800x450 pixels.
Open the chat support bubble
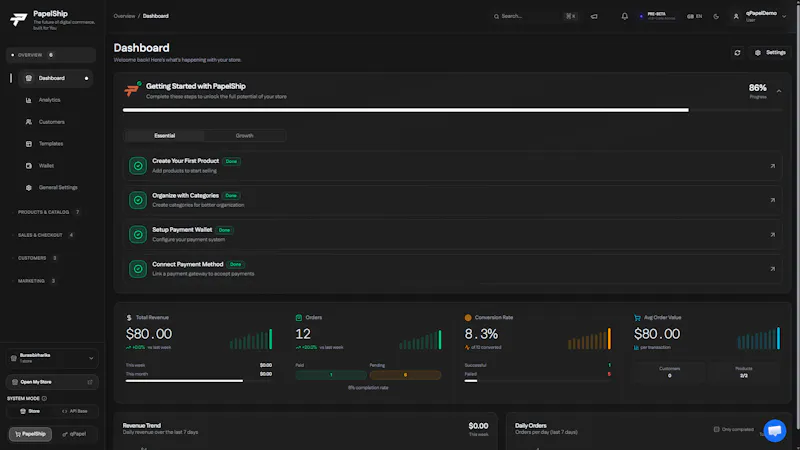coord(774,431)
